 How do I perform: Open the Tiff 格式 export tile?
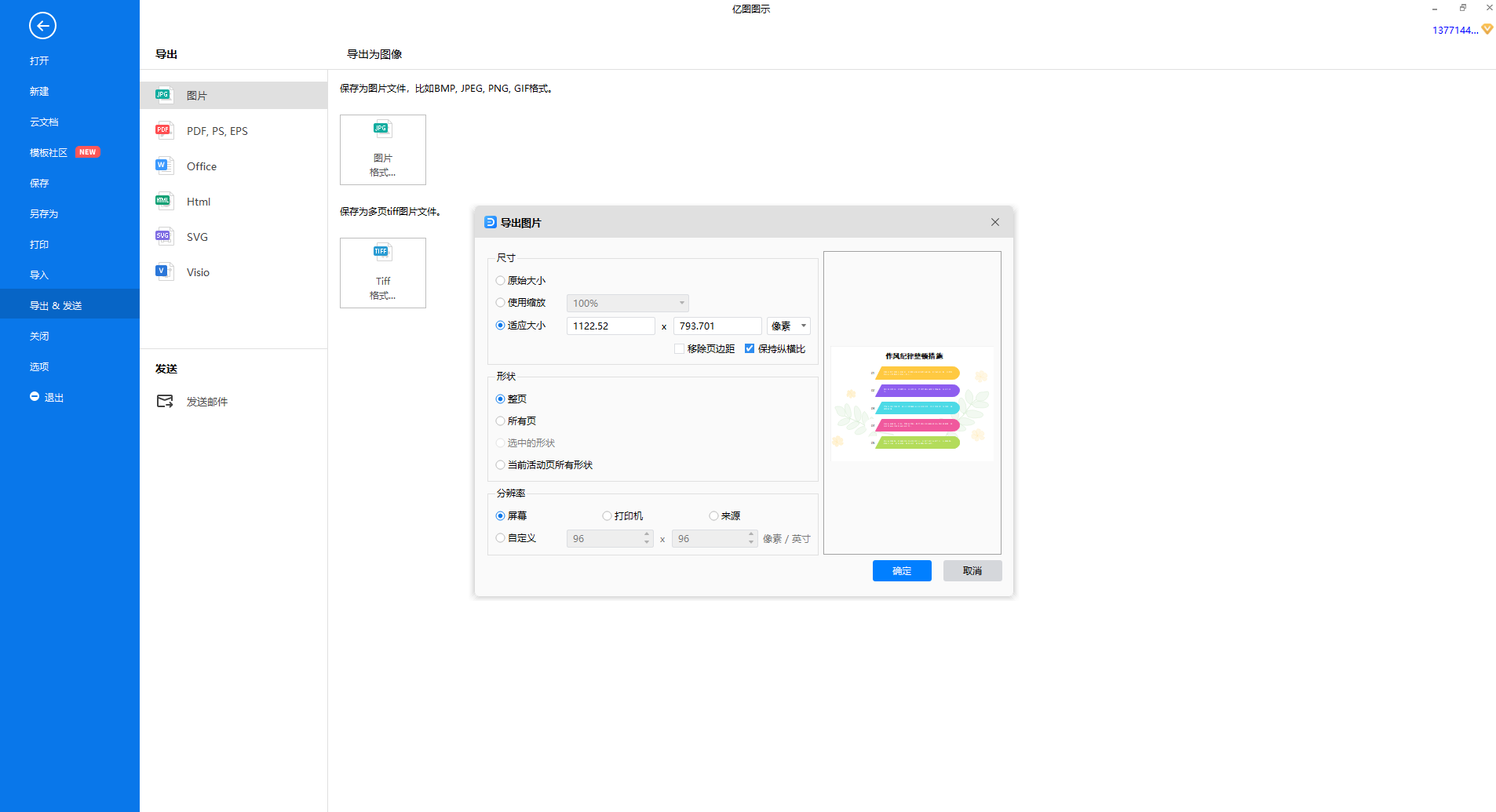click(383, 273)
